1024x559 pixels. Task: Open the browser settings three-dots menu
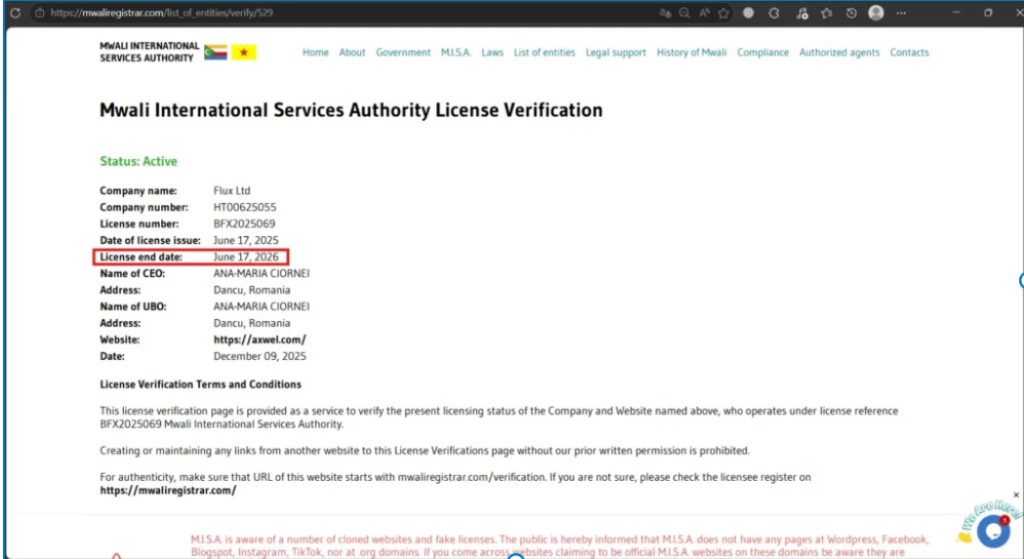[901, 13]
